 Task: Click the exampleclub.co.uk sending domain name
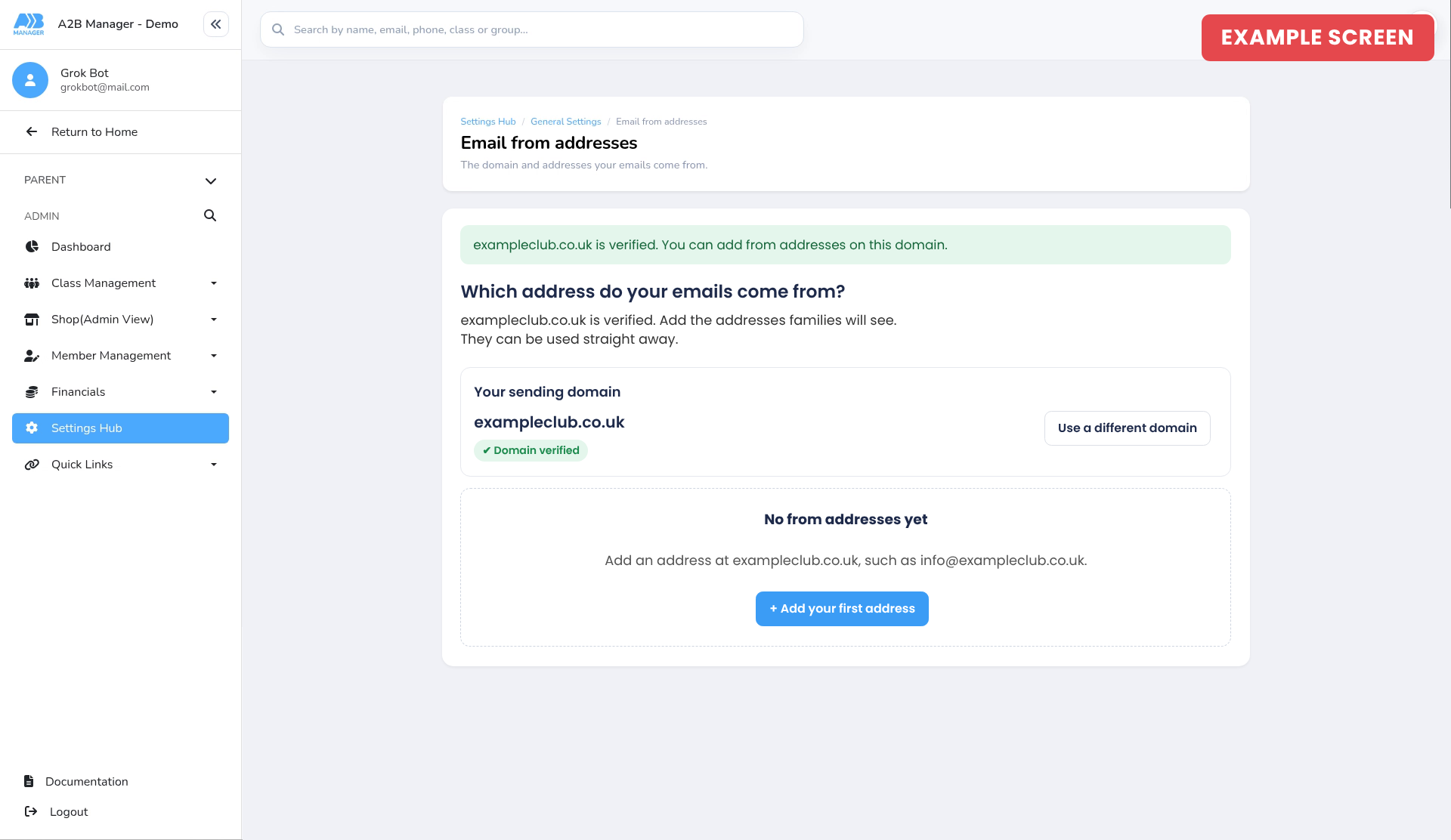point(549,422)
